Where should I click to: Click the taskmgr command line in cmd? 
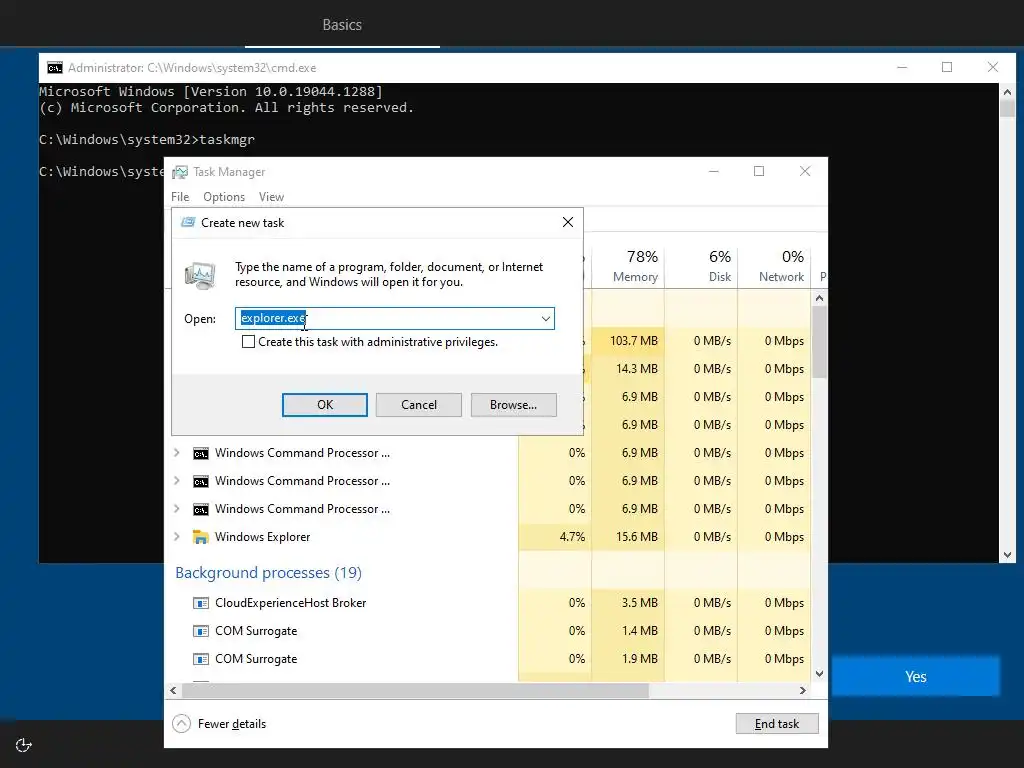click(147, 140)
